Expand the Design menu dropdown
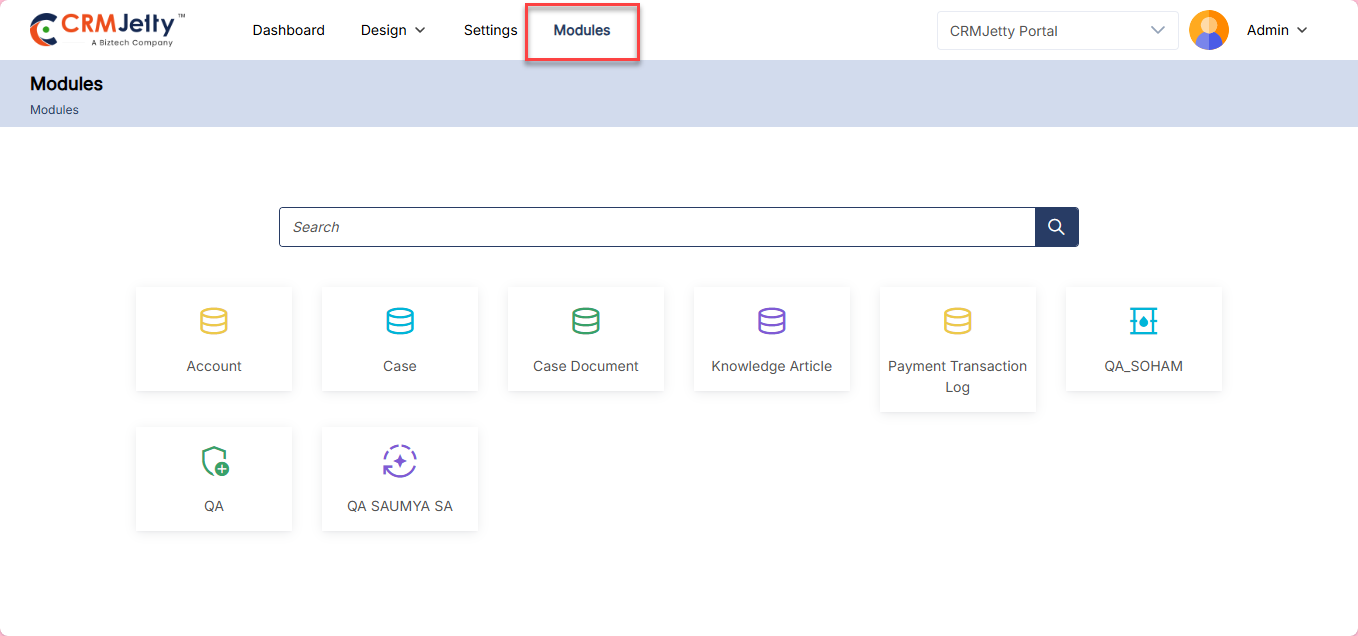Viewport: 1358px width, 636px height. (x=393, y=30)
